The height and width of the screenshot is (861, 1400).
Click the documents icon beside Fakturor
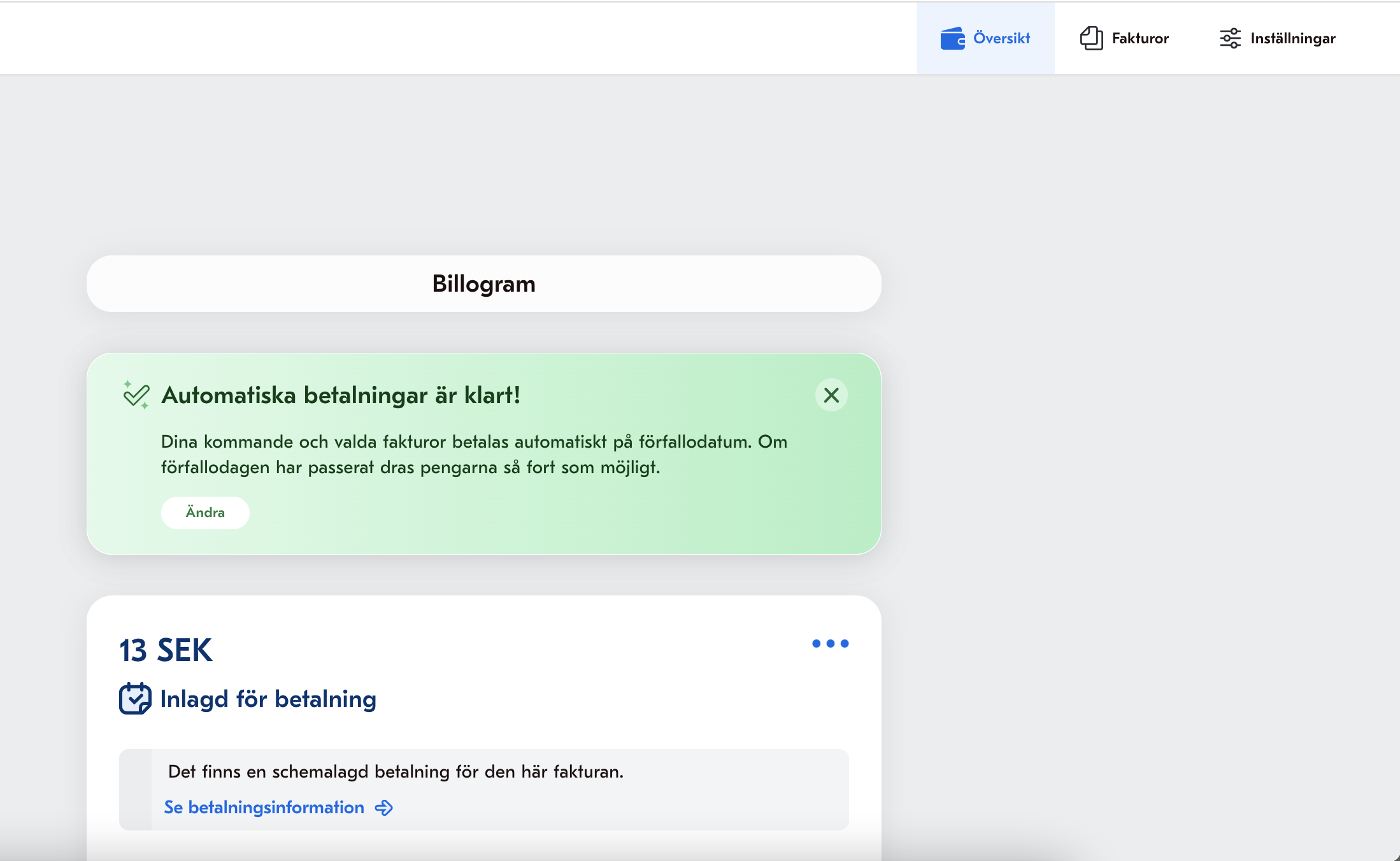pyautogui.click(x=1092, y=38)
